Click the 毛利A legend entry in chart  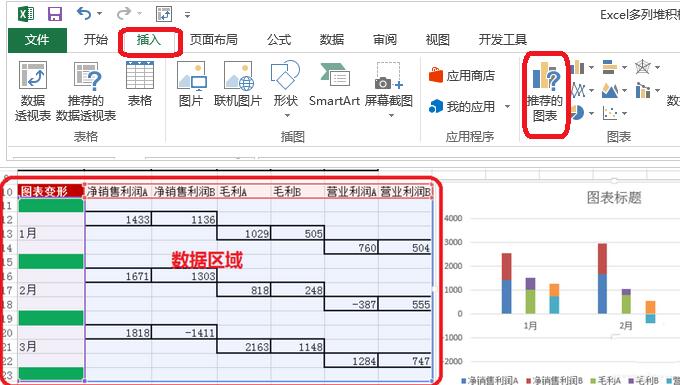click(x=605, y=381)
